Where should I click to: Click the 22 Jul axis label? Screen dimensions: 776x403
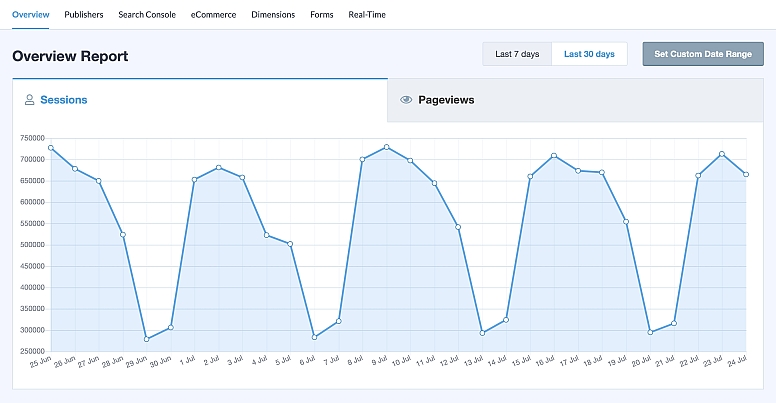[x=689, y=362]
